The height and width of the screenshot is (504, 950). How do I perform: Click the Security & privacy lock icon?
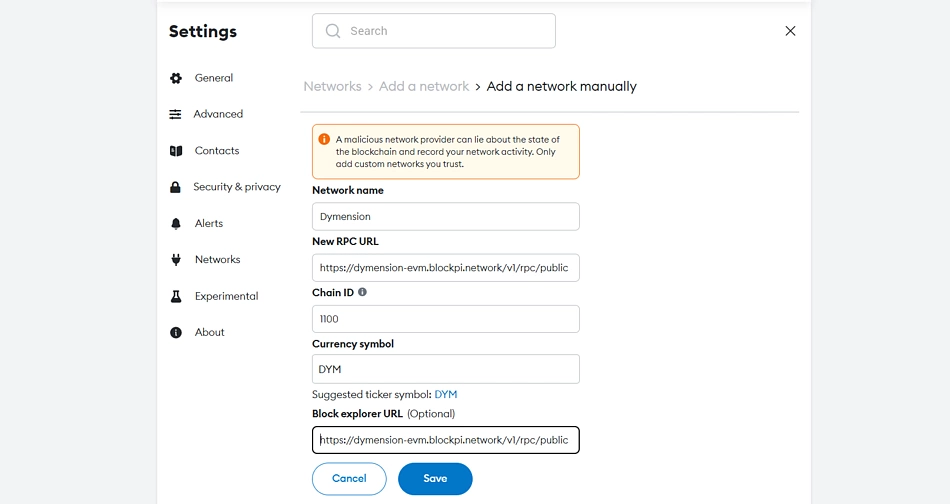coord(175,187)
